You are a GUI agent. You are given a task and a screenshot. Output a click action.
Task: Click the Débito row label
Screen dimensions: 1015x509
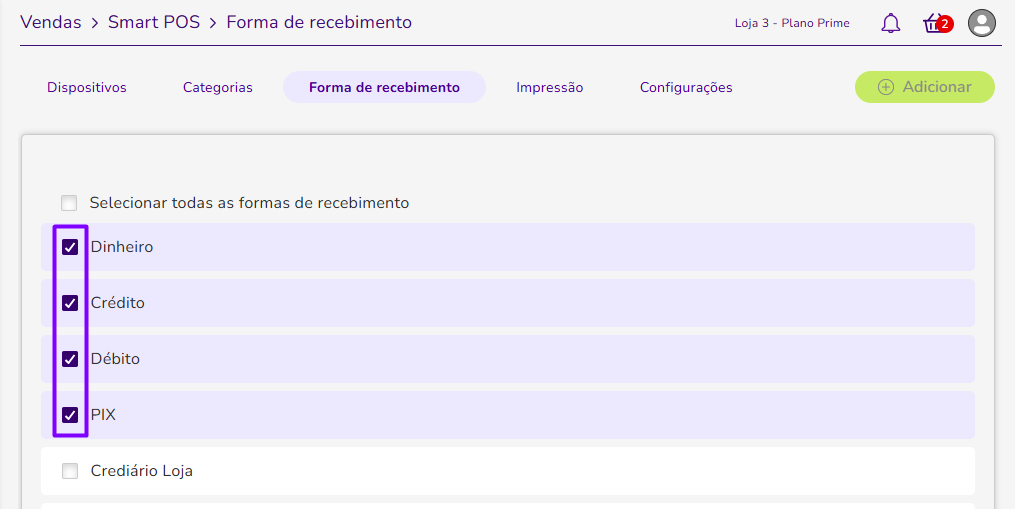tap(115, 359)
